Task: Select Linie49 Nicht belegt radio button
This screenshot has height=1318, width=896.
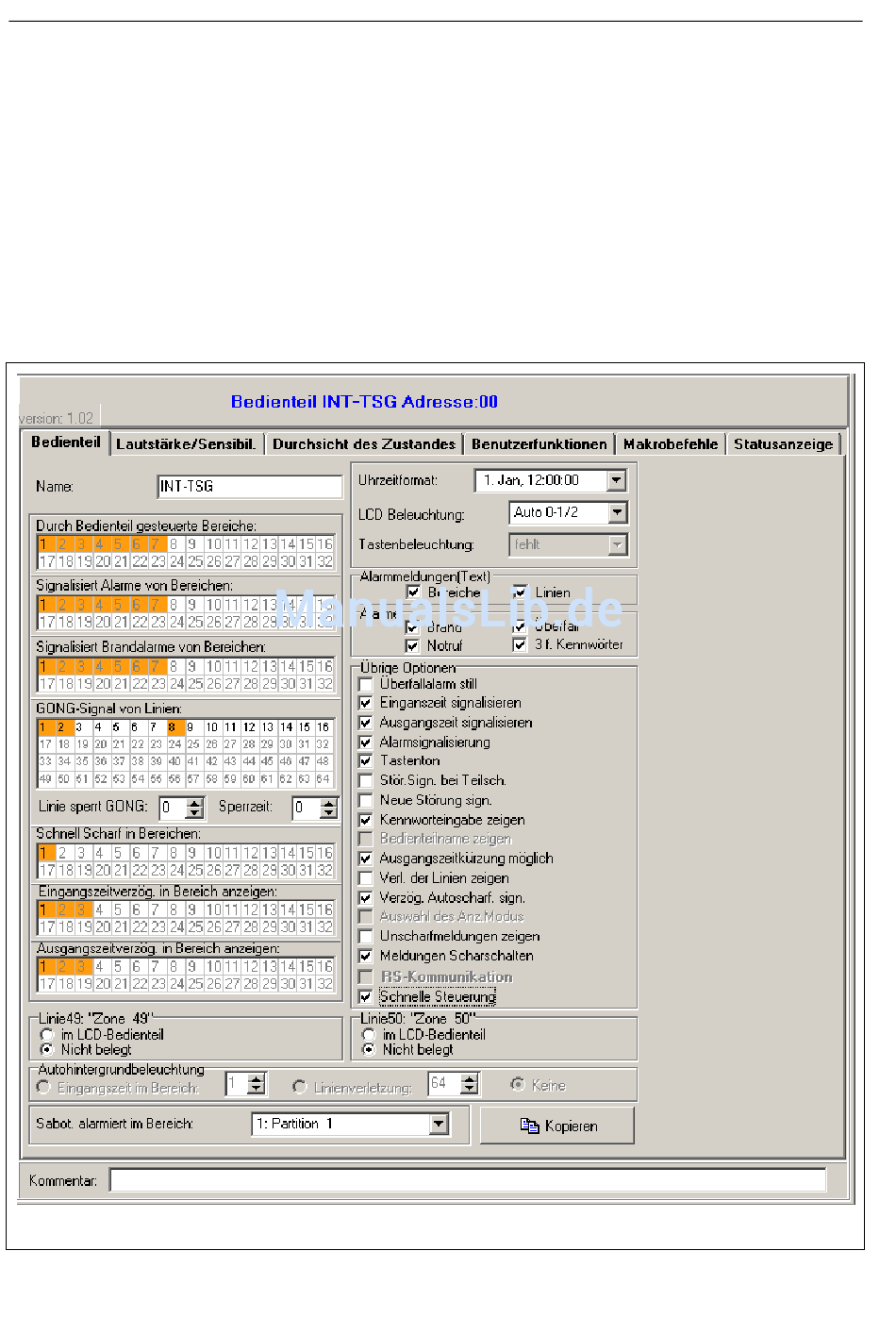Action: click(x=47, y=1049)
